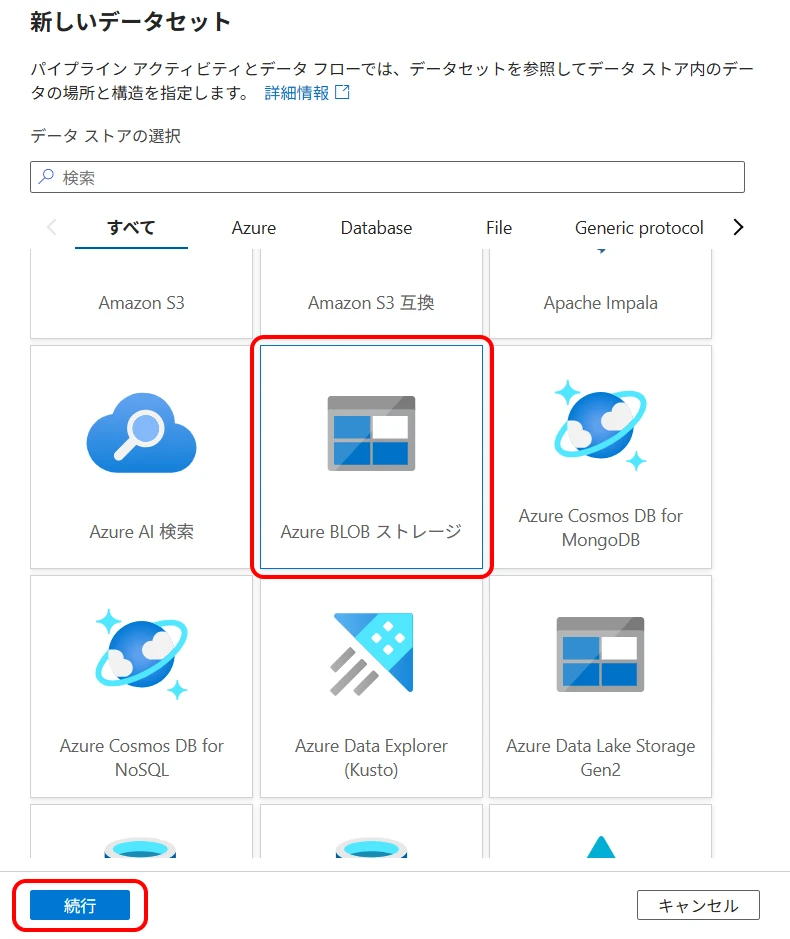
Task: Select the Azure Data Lake Storage Gen2 icon
Action: 600,654
